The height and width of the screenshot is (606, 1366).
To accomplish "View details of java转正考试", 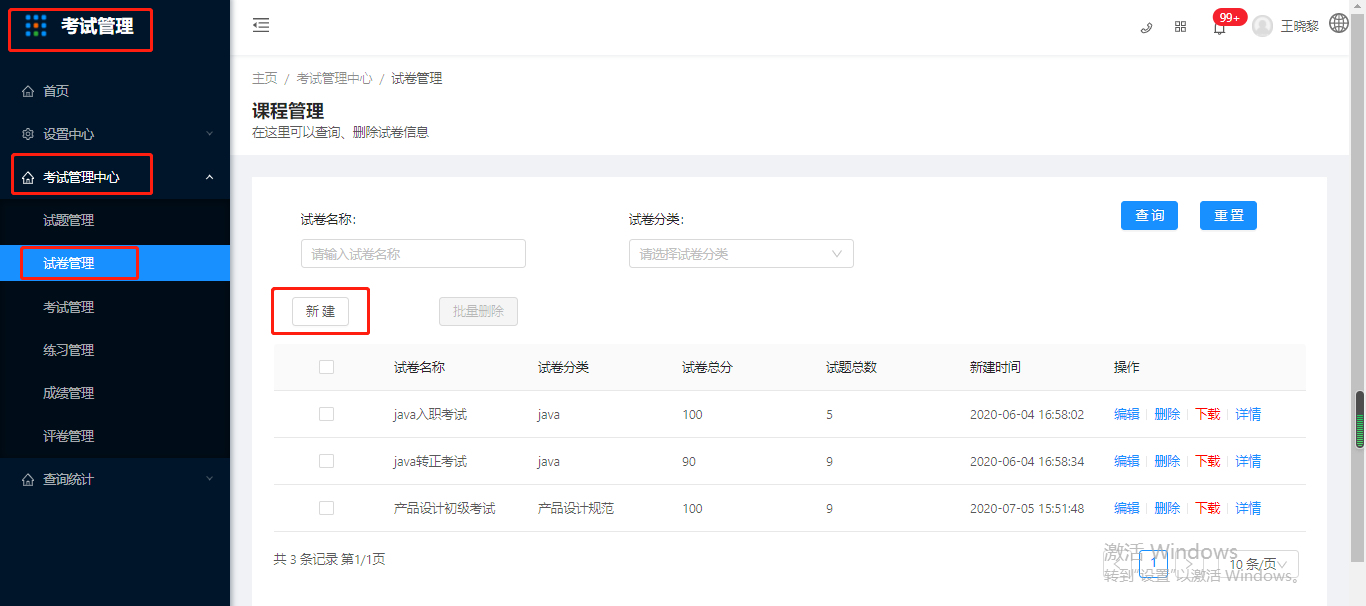I will click(1248, 461).
